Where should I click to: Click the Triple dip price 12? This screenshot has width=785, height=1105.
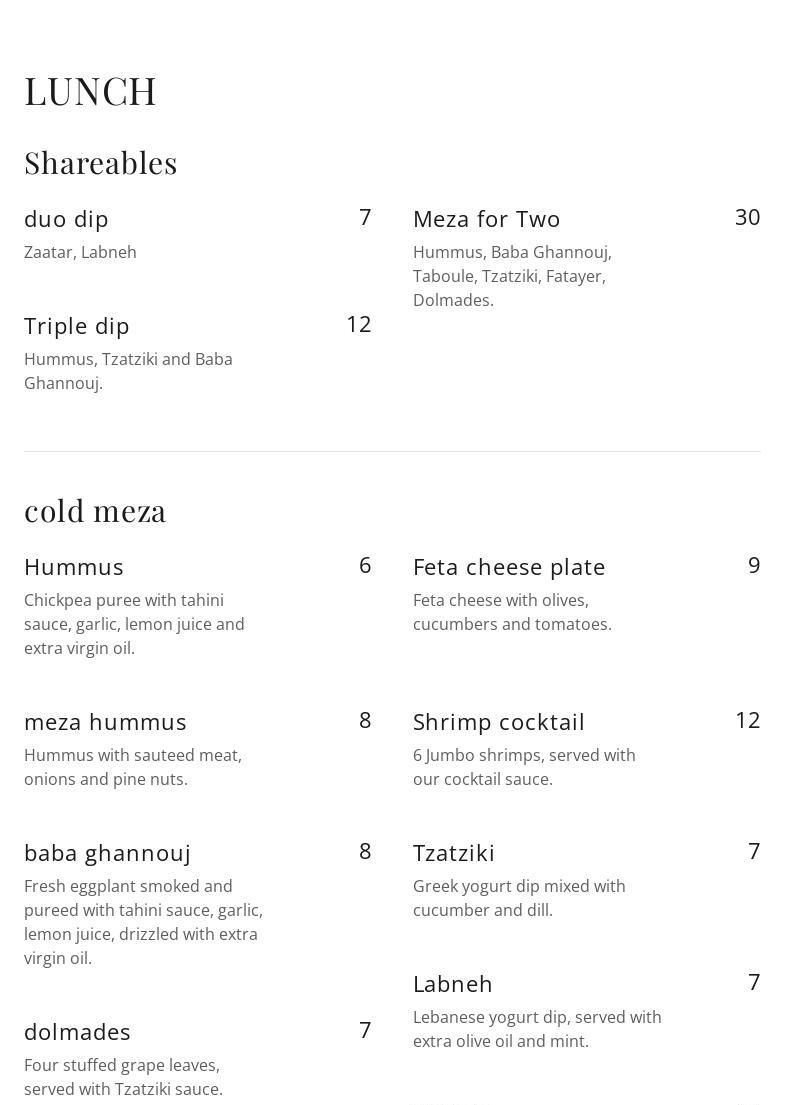coord(358,325)
